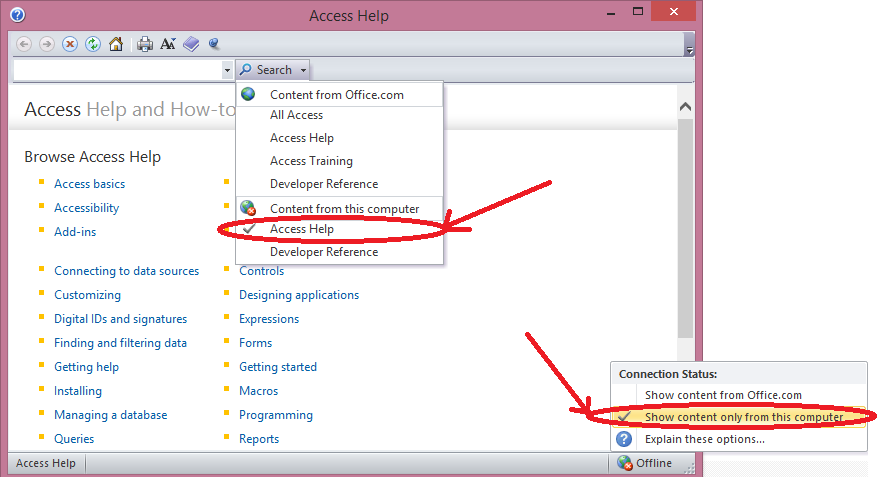Open the Forms topic link
The image size is (883, 477).
(x=255, y=342)
